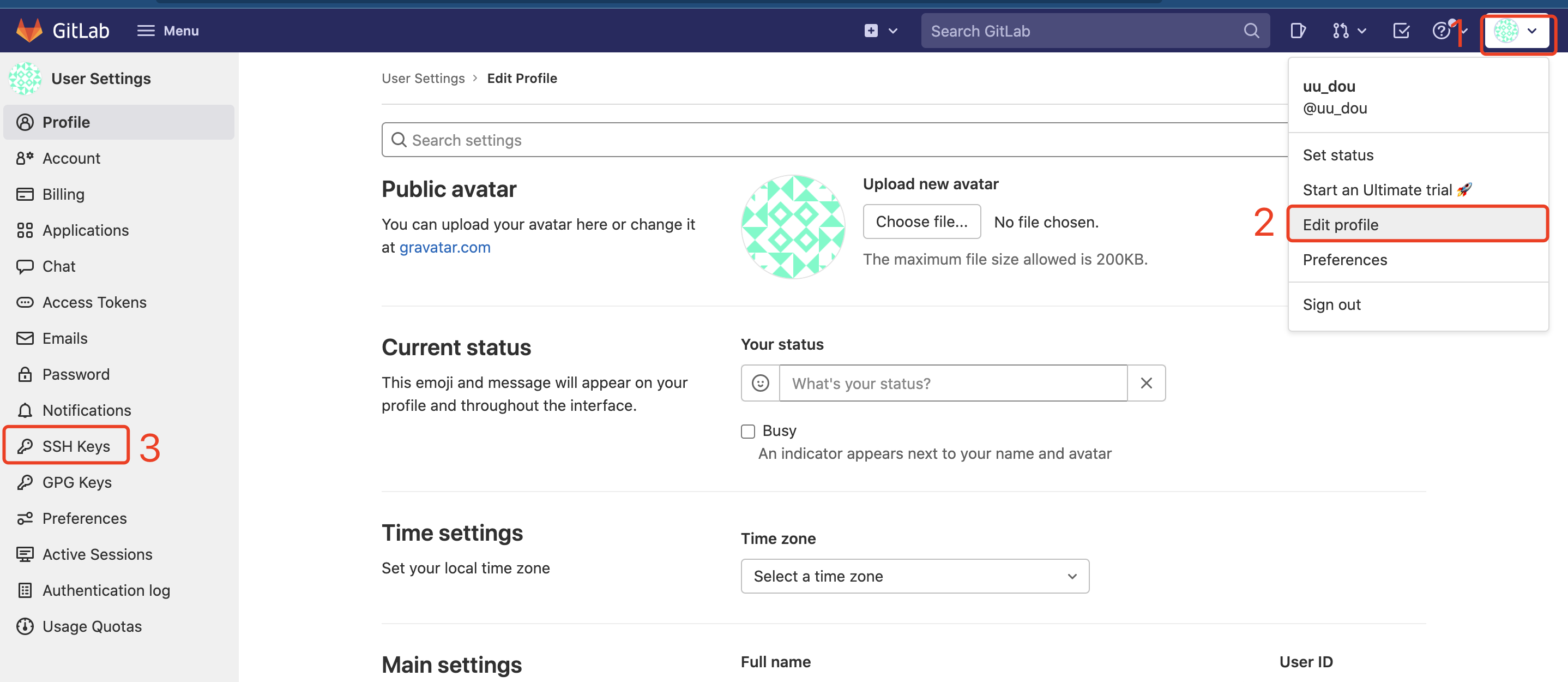Click the Active Sessions monitor icon
Screen dimensions: 1568x682
pos(25,554)
